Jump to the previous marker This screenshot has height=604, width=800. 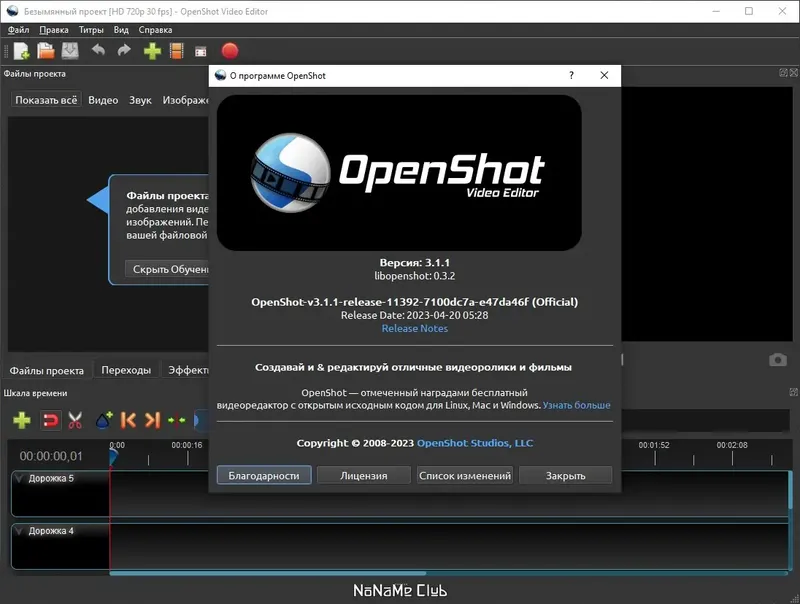coord(128,420)
